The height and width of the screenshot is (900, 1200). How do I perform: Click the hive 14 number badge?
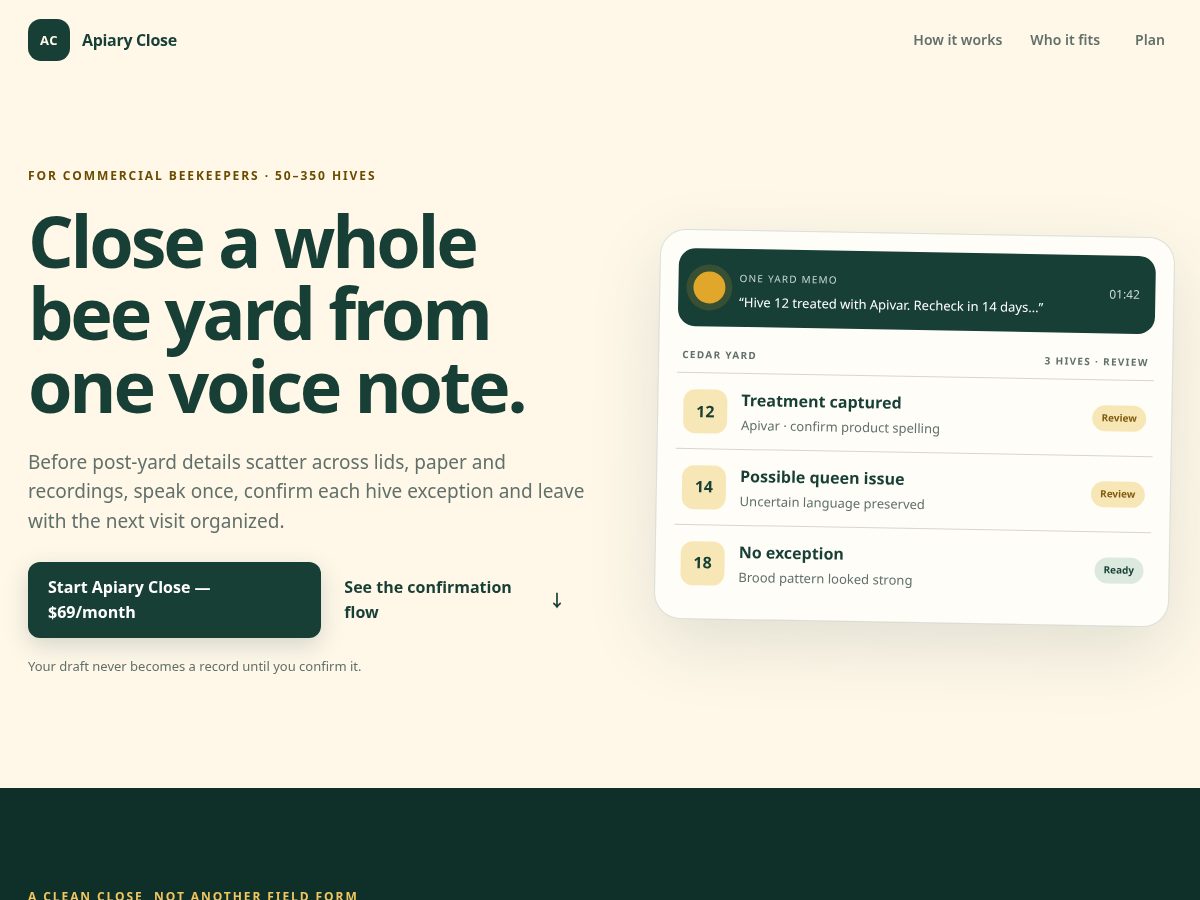pos(704,487)
